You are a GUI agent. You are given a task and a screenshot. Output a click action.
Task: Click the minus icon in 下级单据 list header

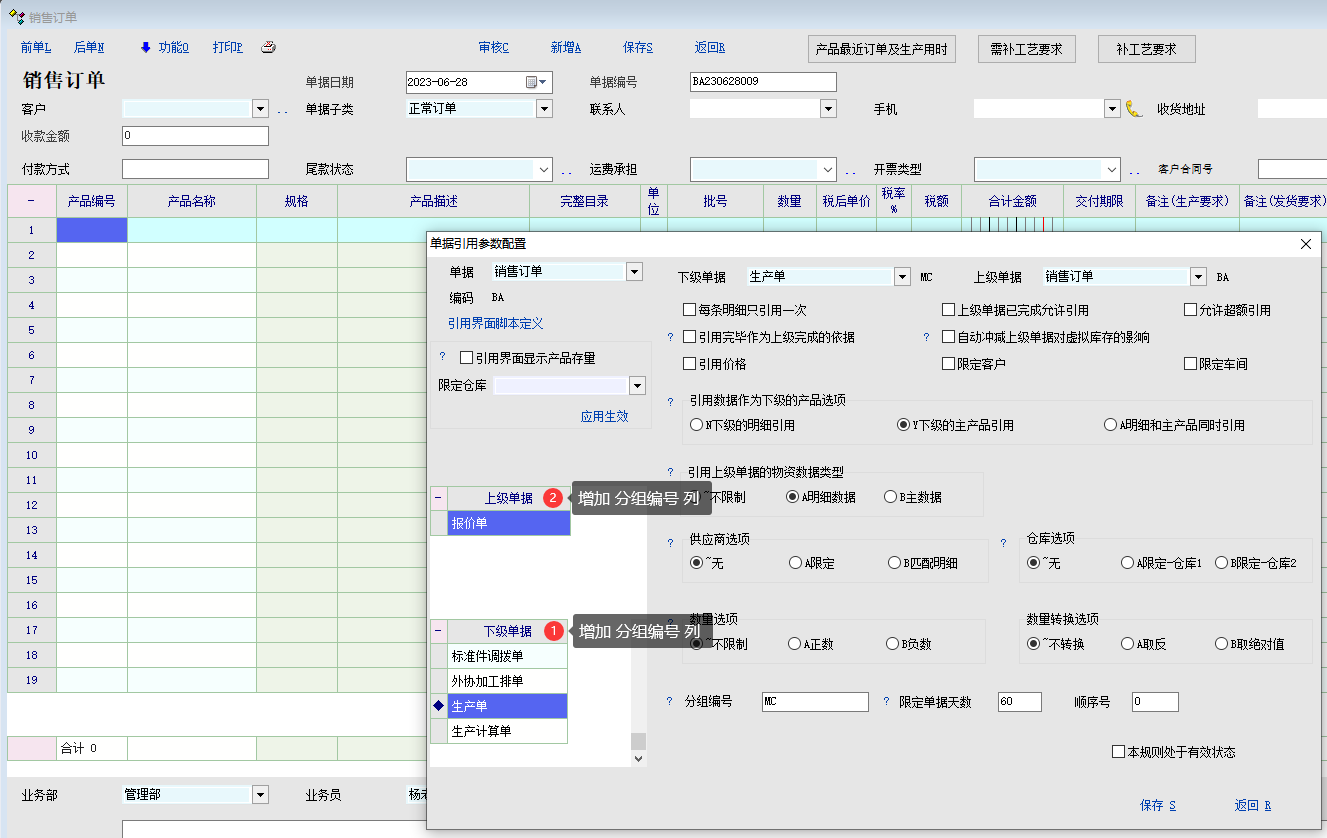tap(438, 631)
